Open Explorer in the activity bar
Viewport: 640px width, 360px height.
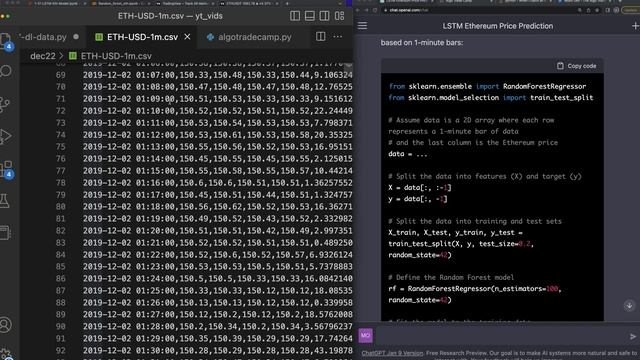click(x=5, y=41)
